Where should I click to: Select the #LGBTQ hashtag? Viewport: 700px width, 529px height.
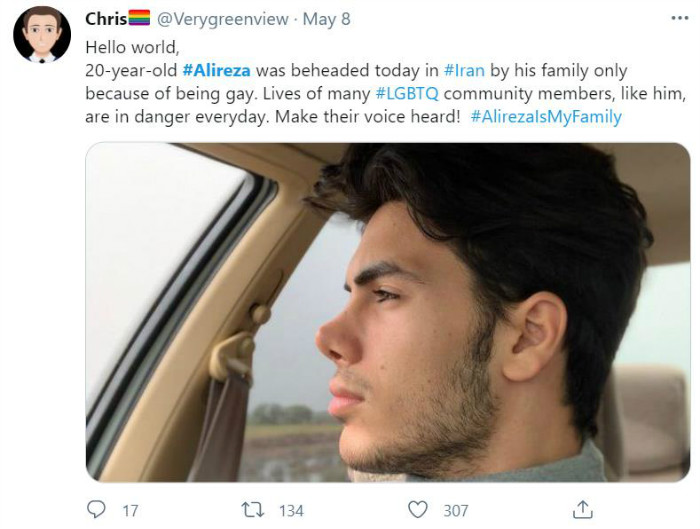click(x=409, y=93)
